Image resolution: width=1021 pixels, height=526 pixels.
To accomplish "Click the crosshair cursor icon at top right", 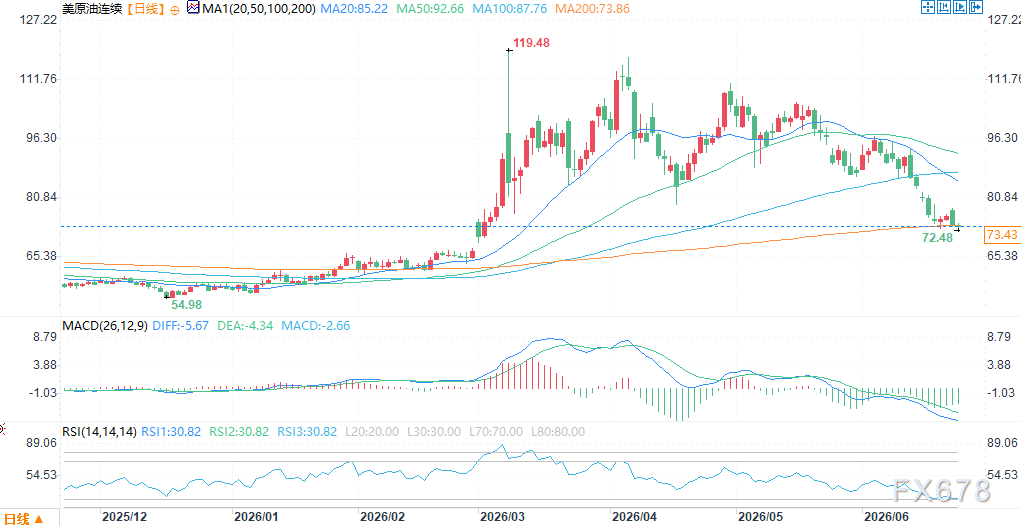I will point(928,7).
